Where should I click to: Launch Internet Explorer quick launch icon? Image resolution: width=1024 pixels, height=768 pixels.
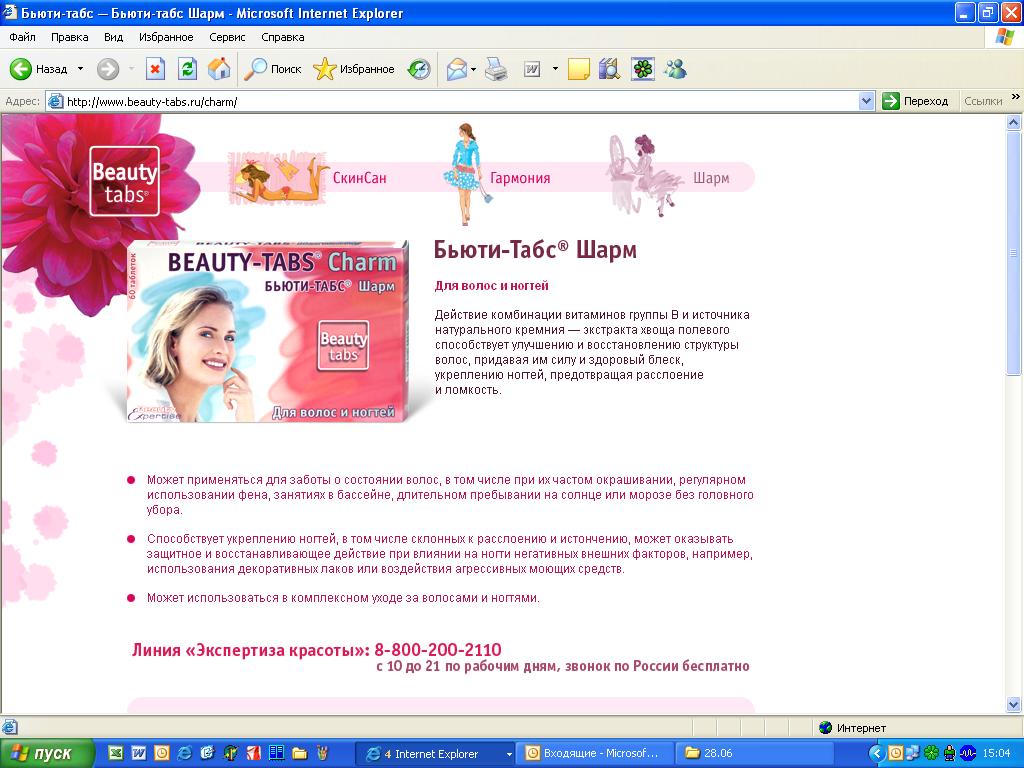(185, 753)
